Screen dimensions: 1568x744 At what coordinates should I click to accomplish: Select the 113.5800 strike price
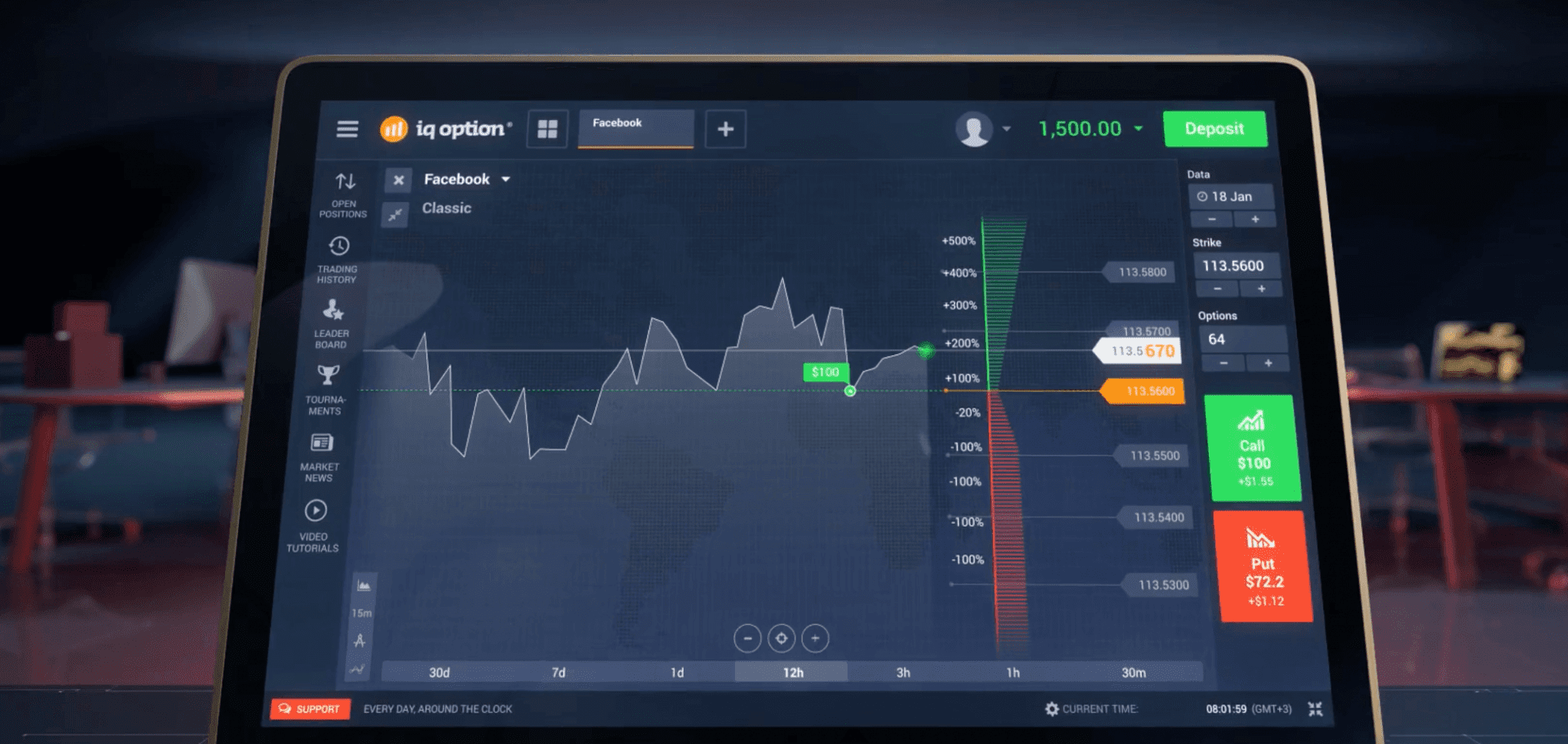tap(1139, 272)
